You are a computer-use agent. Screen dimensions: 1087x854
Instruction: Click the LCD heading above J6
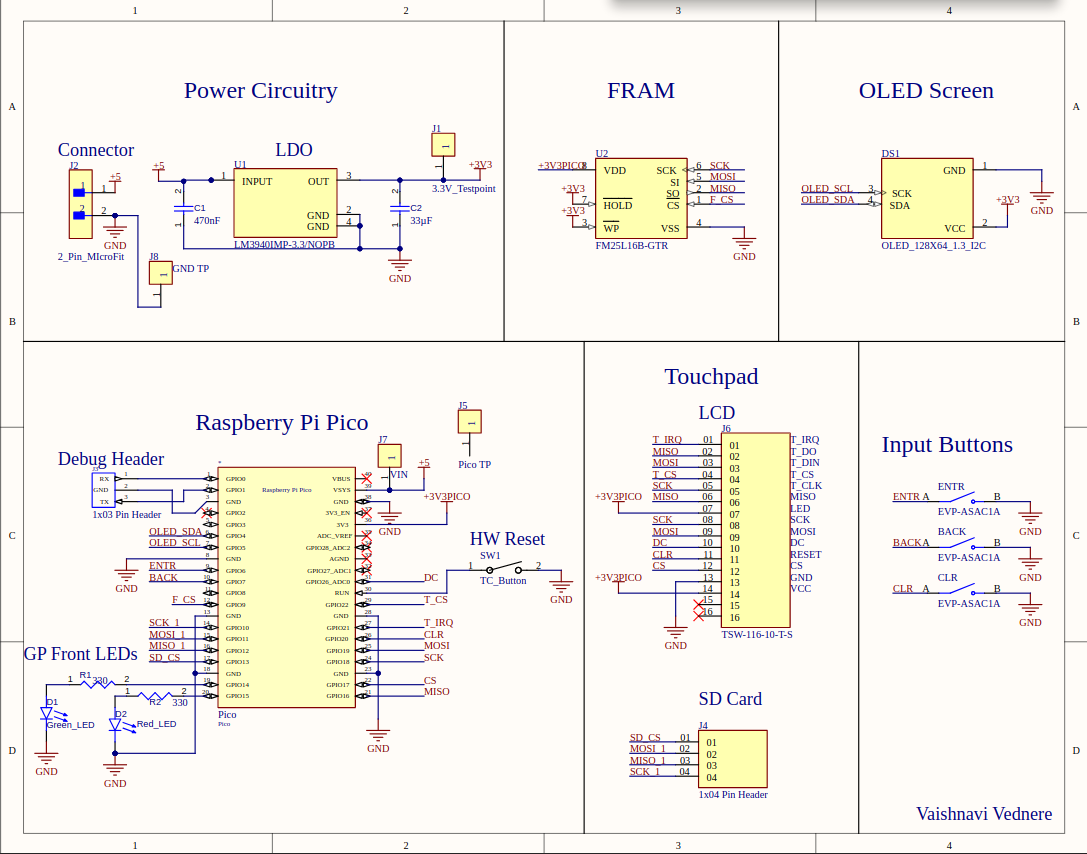(716, 412)
